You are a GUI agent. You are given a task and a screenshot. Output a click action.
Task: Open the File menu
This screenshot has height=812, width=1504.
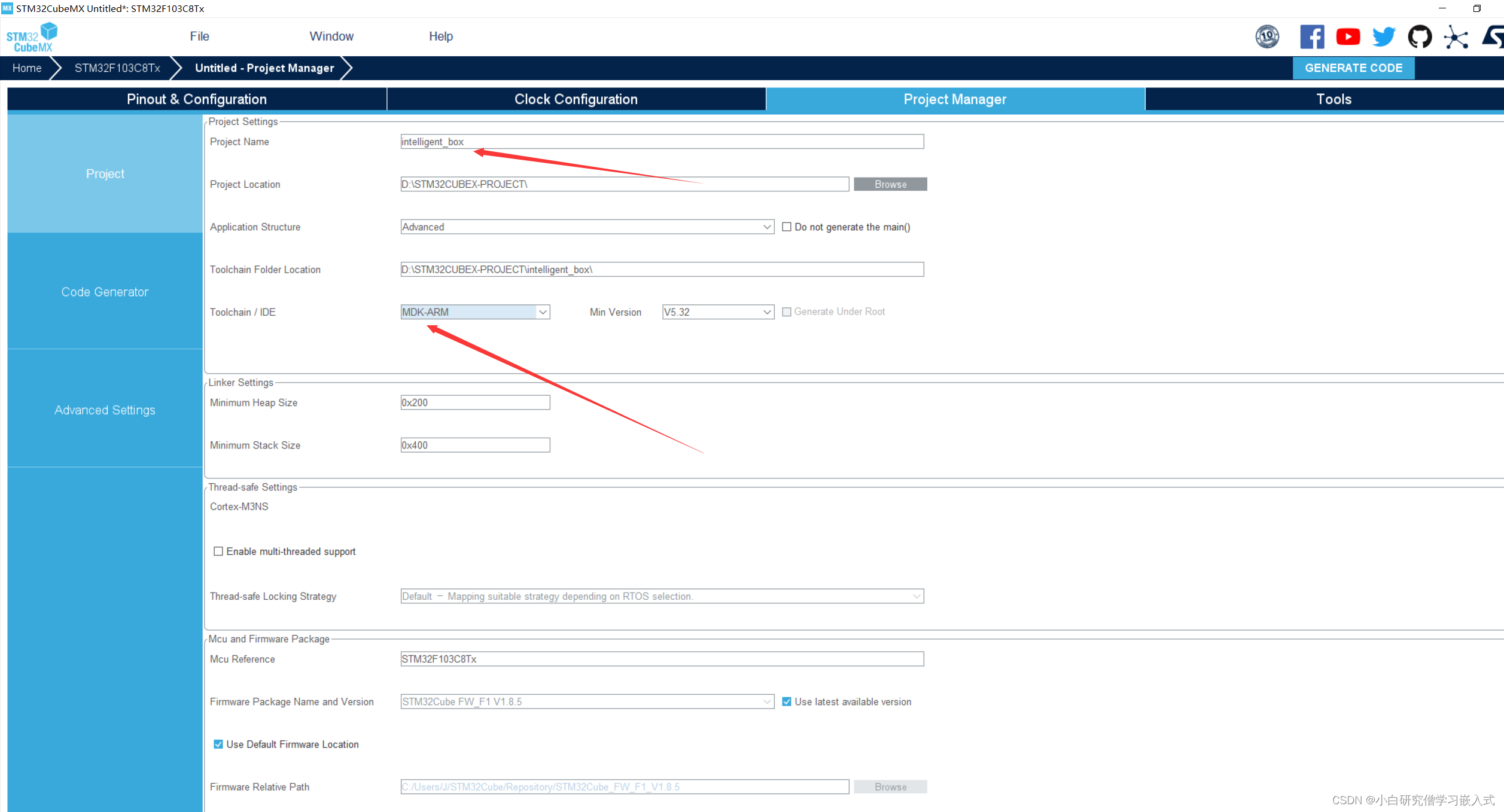point(199,36)
